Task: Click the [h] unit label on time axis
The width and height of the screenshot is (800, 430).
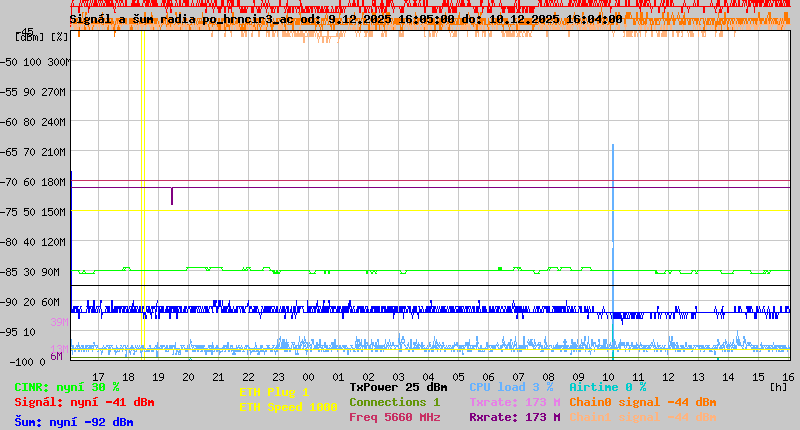Action: point(778,385)
